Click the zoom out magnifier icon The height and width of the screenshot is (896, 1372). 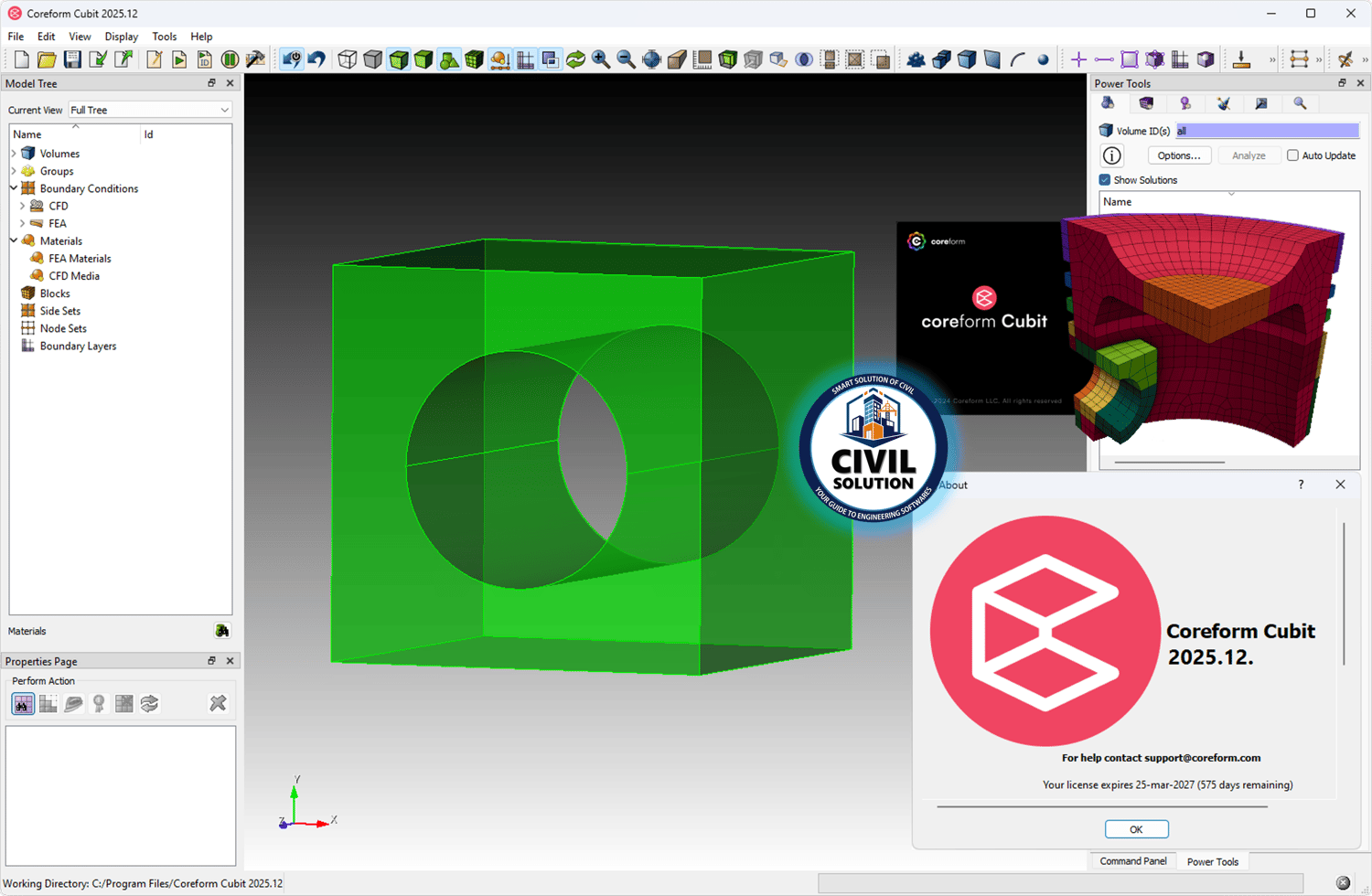click(627, 60)
